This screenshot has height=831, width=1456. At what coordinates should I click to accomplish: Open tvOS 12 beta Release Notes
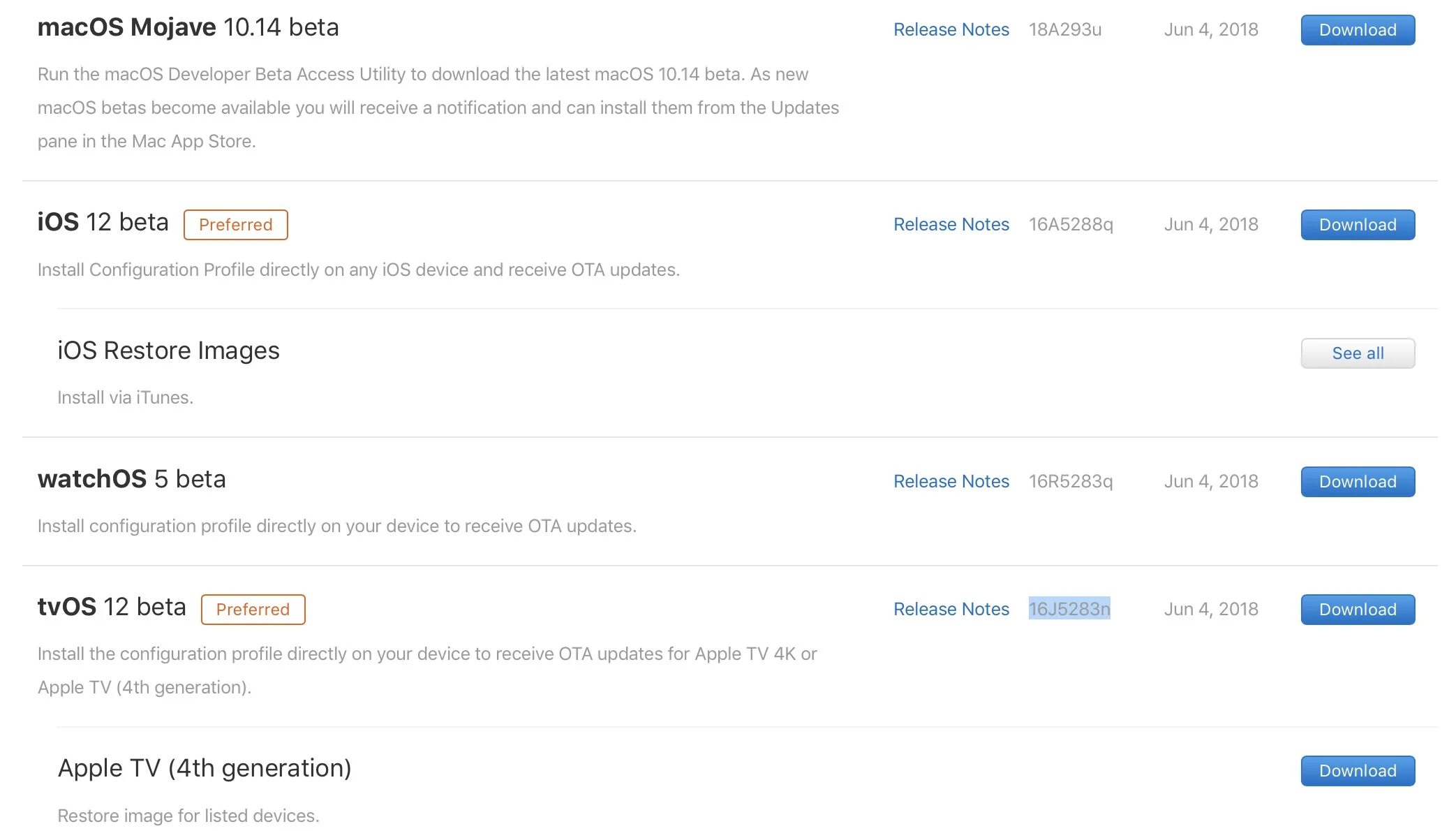pyautogui.click(x=951, y=610)
